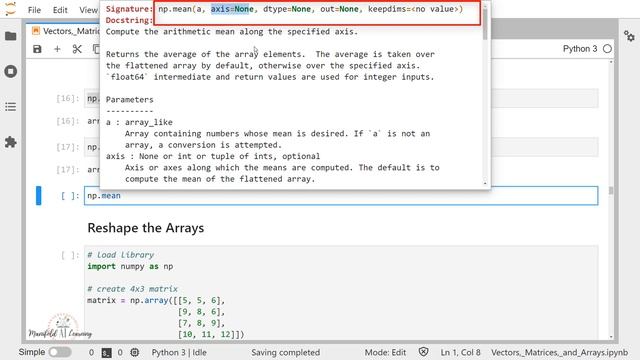Click Vectors_Matrices_and_Arrays.ipynb in status bar

point(559,352)
